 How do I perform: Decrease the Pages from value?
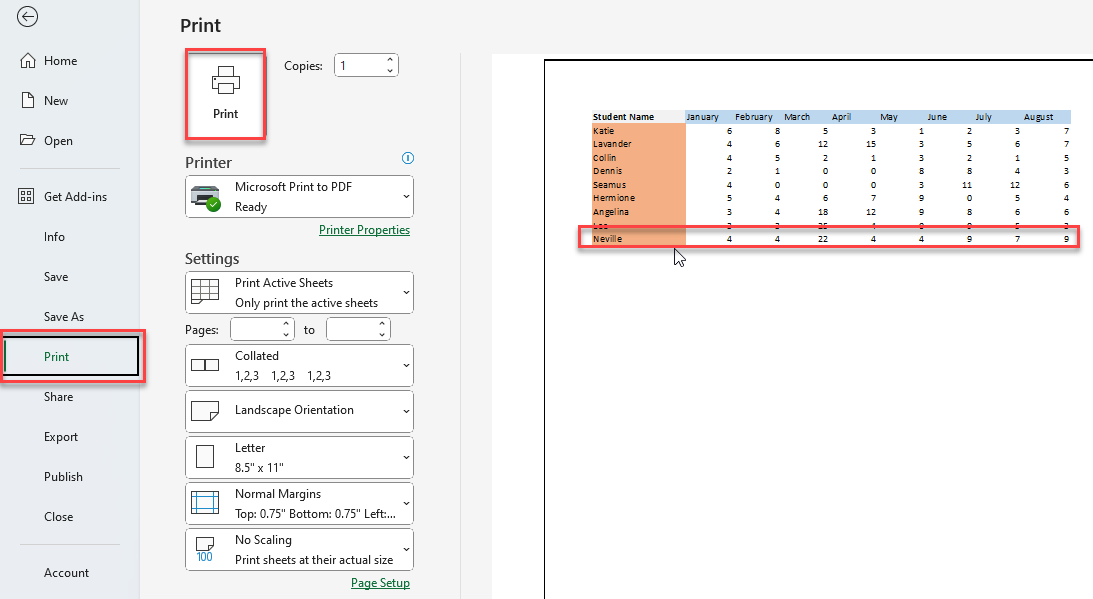tap(286, 335)
